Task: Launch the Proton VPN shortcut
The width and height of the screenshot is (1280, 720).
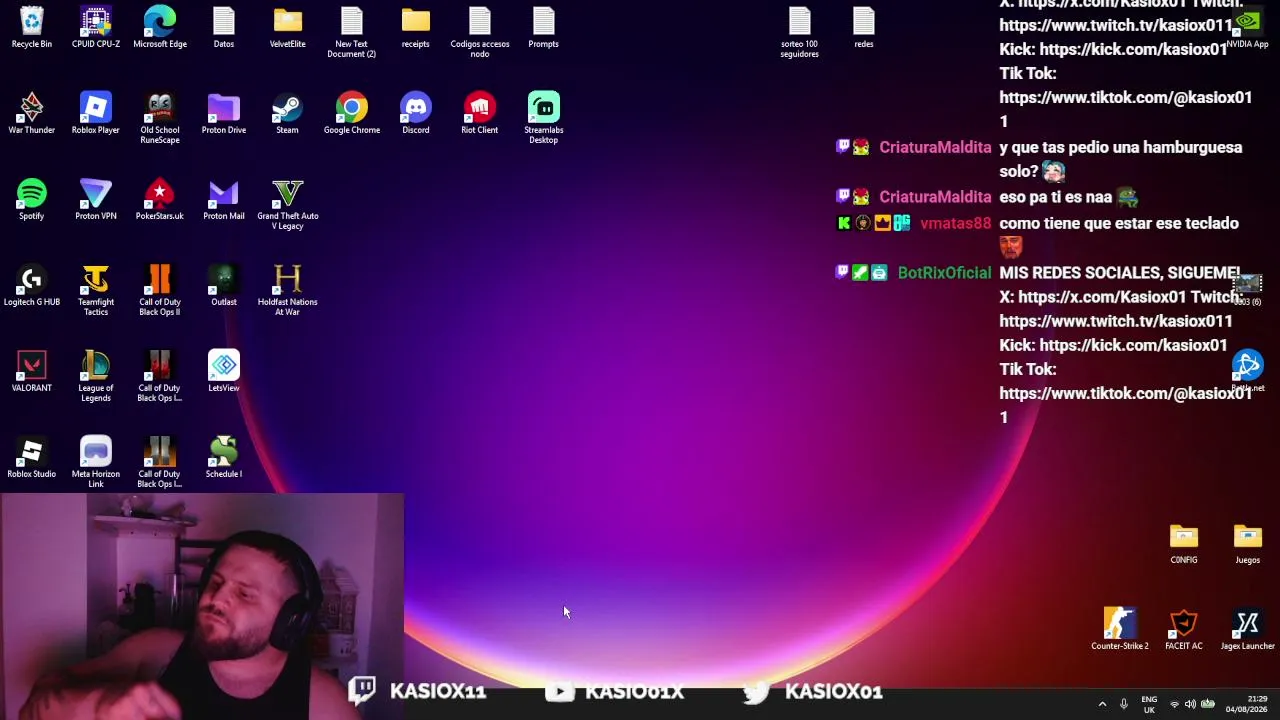Action: [x=96, y=199]
